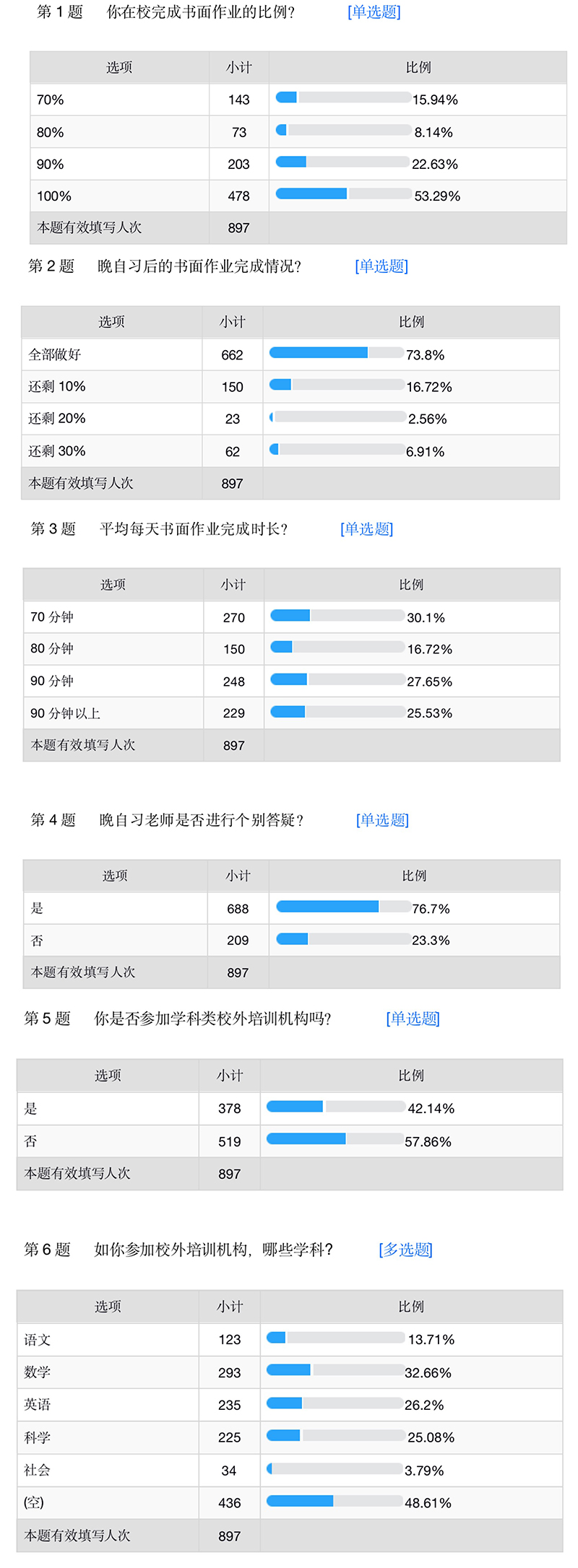Click the 单选题 tag of question 2
The height and width of the screenshot is (1568, 578).
381,266
